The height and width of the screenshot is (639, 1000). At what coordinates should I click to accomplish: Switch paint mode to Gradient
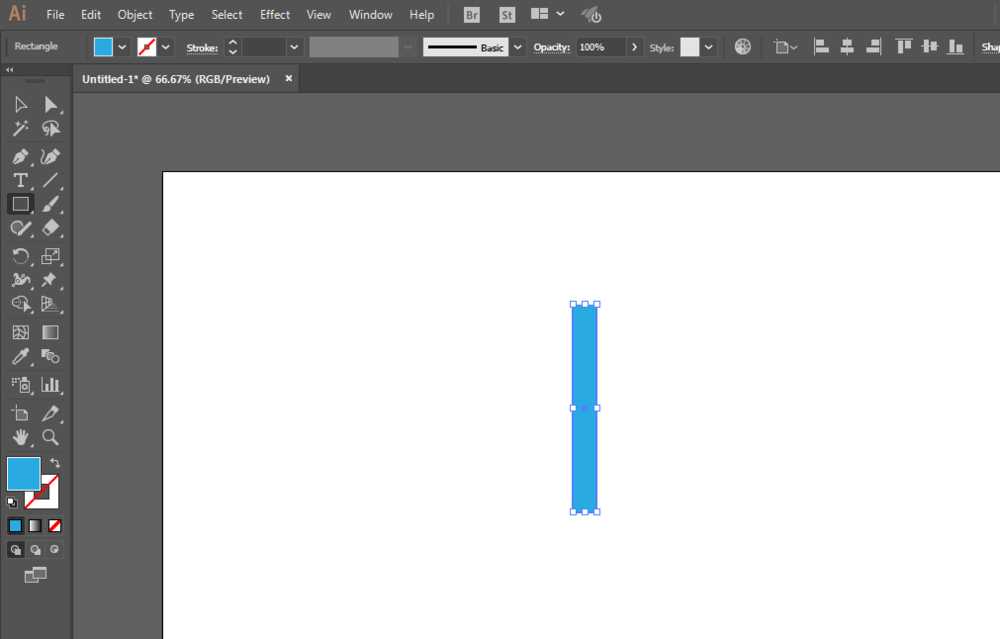click(x=35, y=525)
